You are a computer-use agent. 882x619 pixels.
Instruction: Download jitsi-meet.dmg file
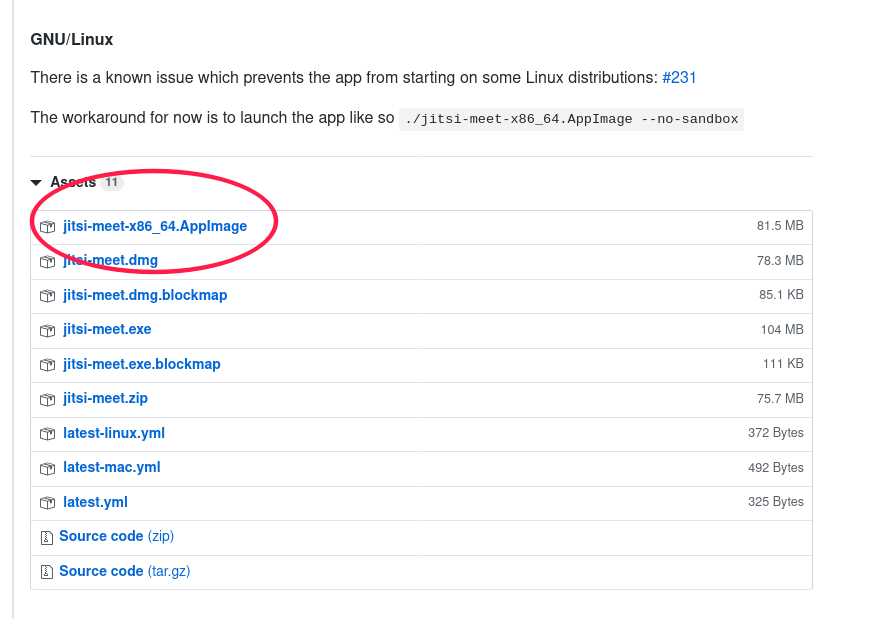pos(110,261)
